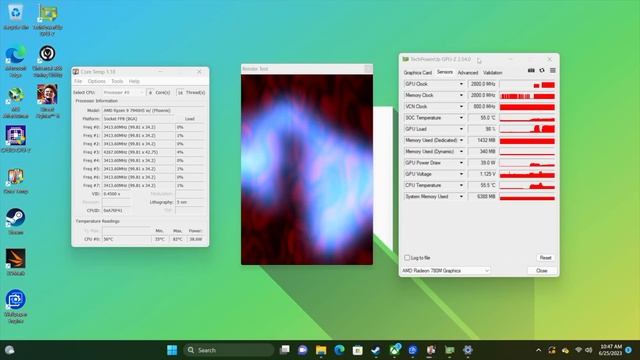Switch to the Advanced tab in GPU-Z
This screenshot has height=360, width=640.
click(x=468, y=73)
